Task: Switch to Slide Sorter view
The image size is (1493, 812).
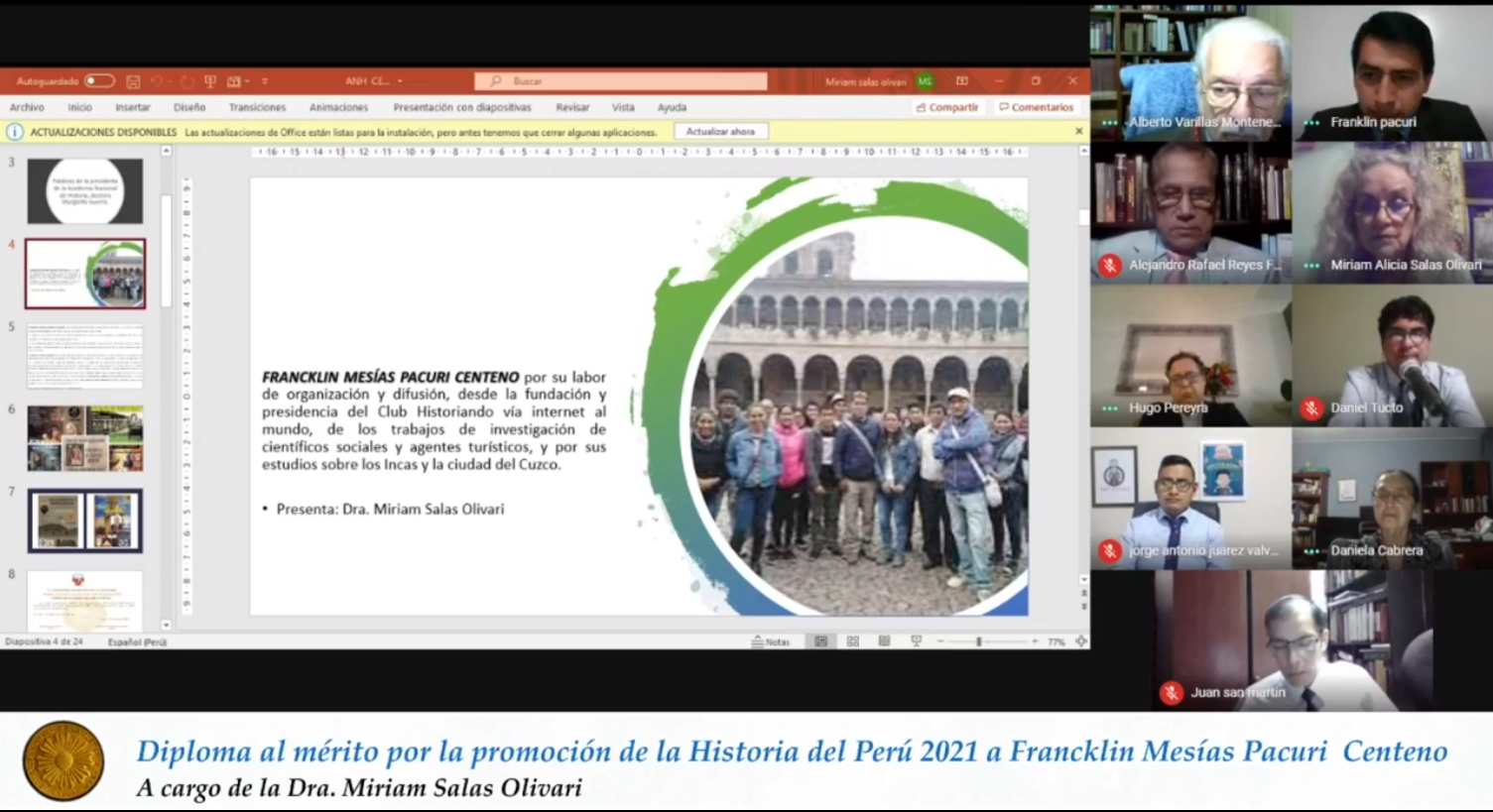Action: click(852, 641)
